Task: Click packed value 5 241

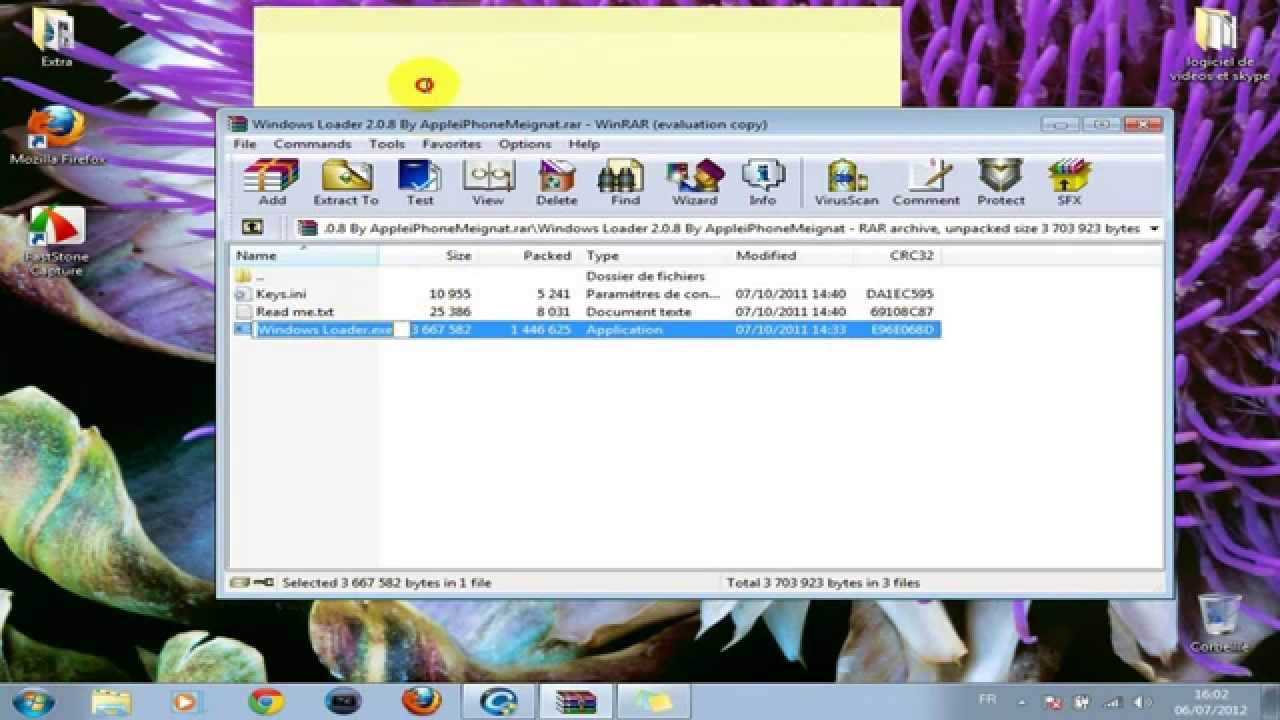Action: (552, 294)
